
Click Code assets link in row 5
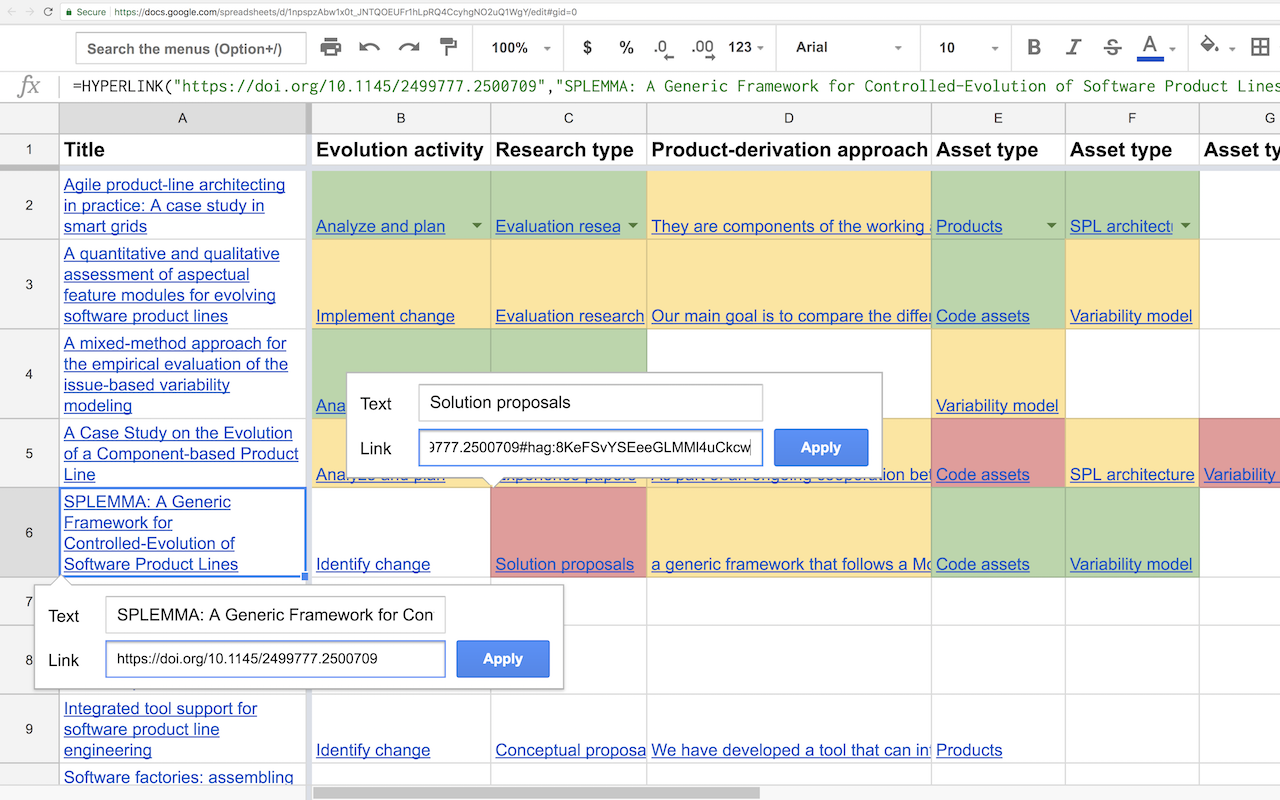point(982,474)
